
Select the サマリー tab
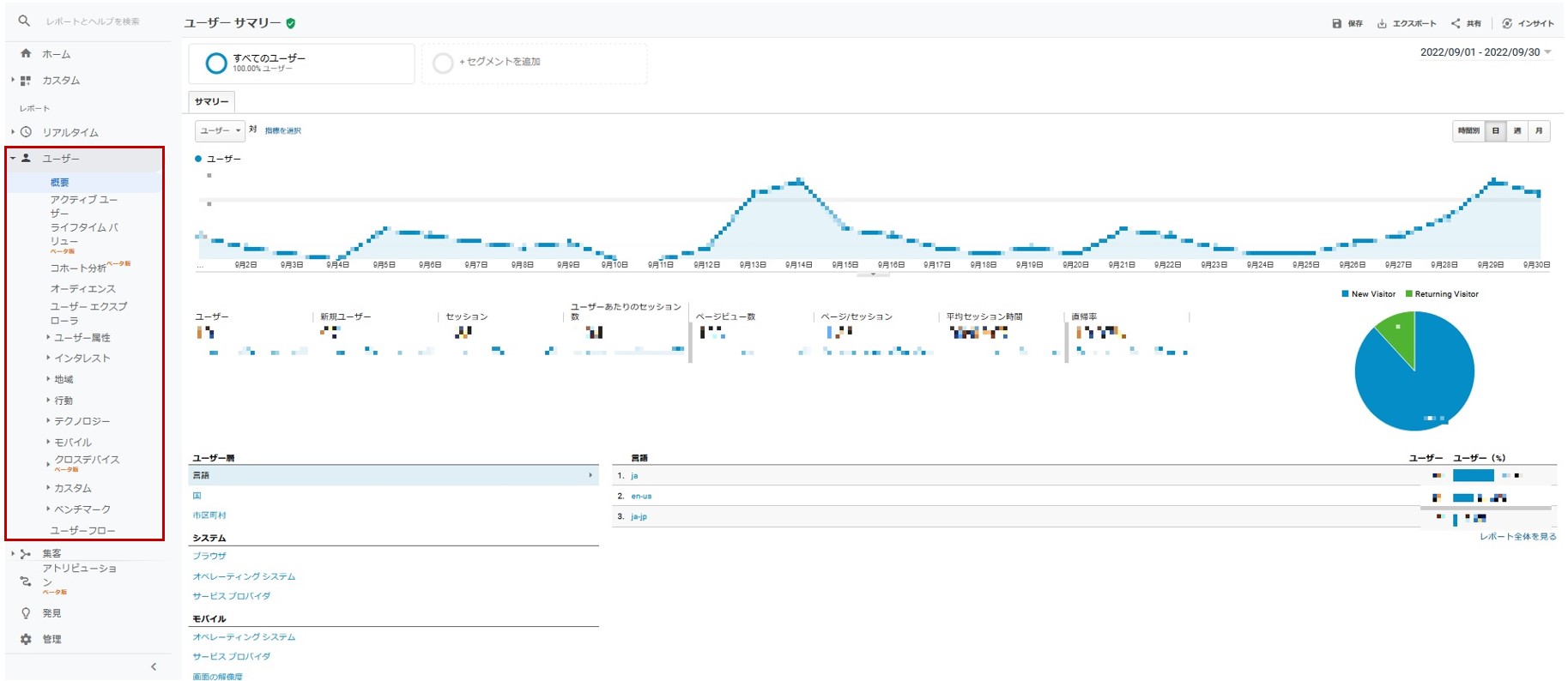(x=211, y=102)
